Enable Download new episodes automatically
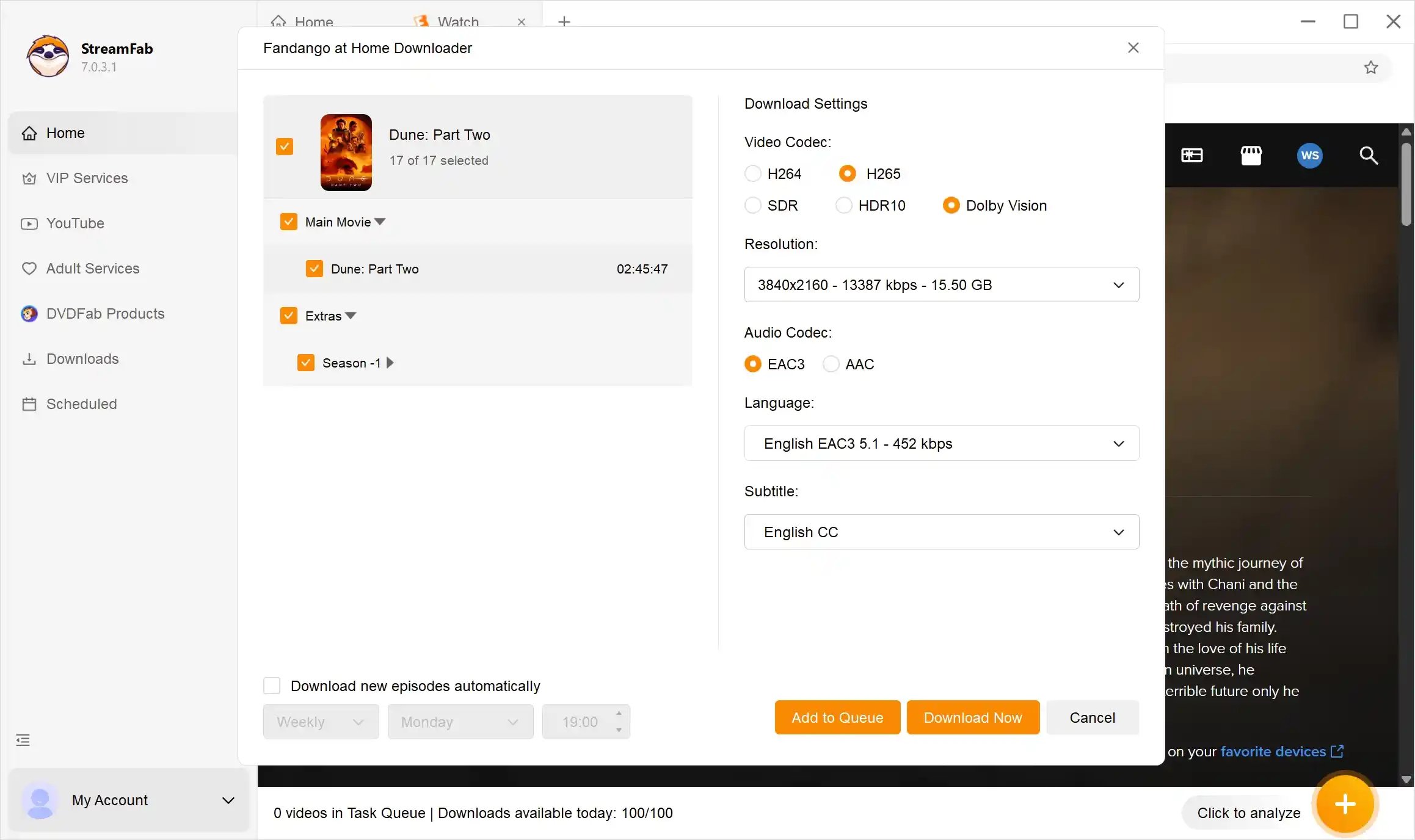The image size is (1415, 840). pos(272,686)
